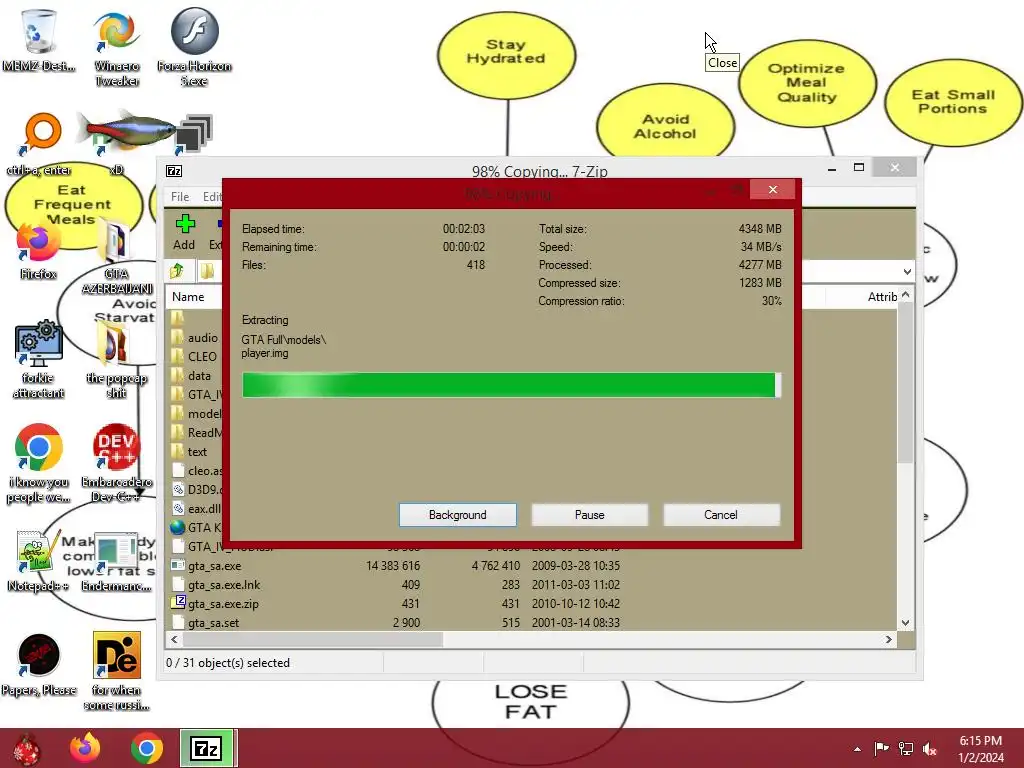Open the MEMZ-Destructive recycle bin desktop icon

coord(39,39)
